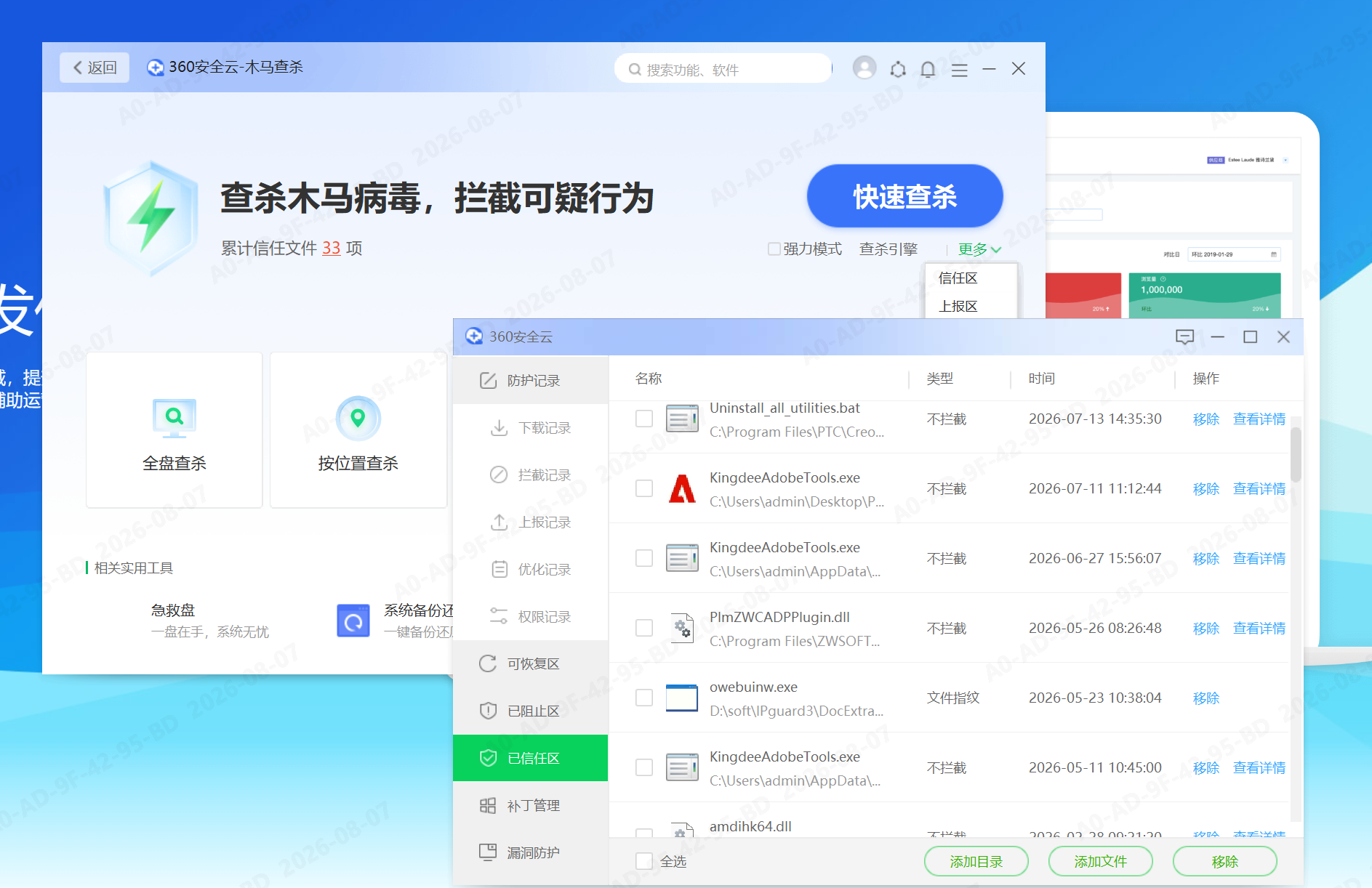This screenshot has width=1372, height=888.
Task: Open 漏洞防护 in sidebar
Action: pos(531,852)
